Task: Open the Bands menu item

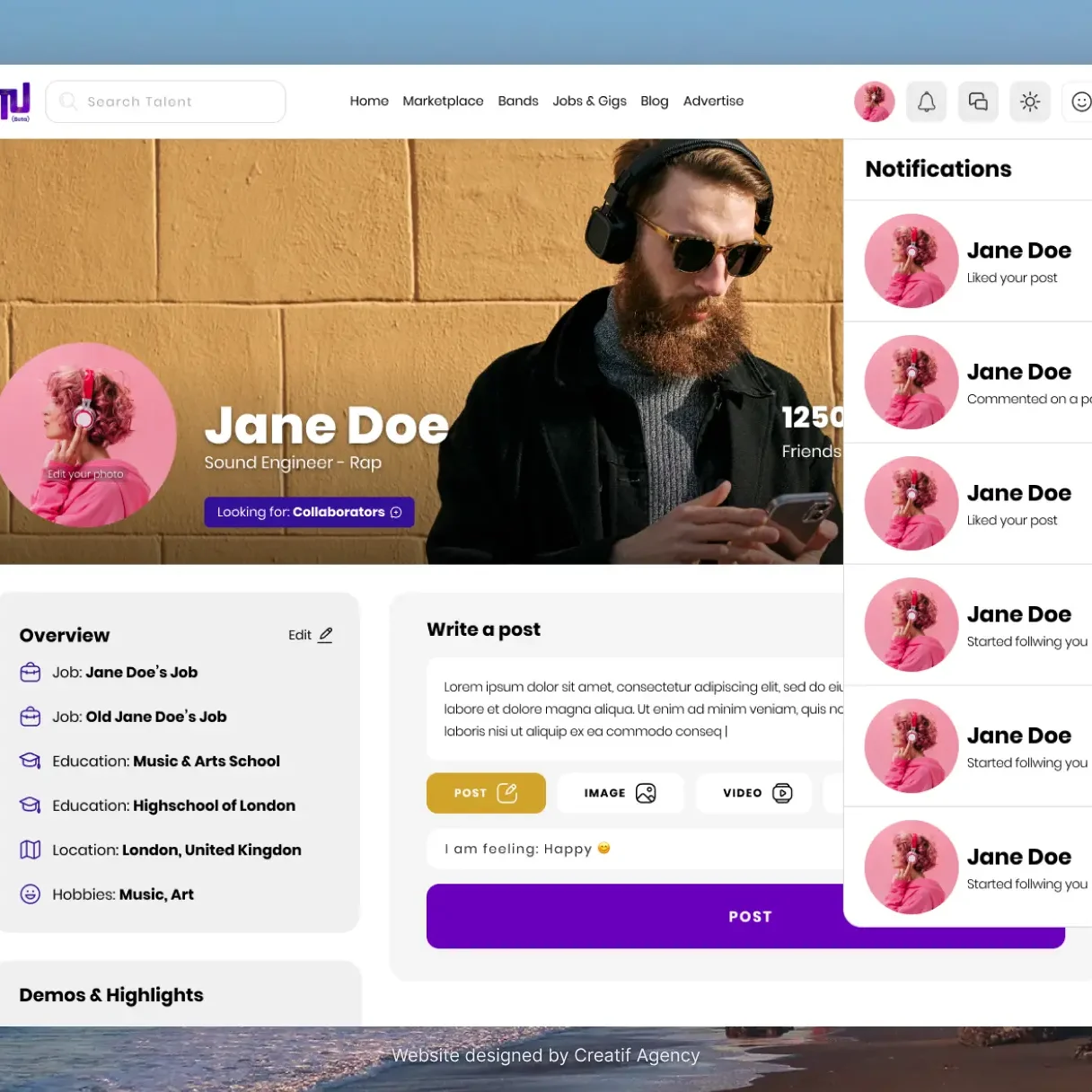Action: click(518, 101)
